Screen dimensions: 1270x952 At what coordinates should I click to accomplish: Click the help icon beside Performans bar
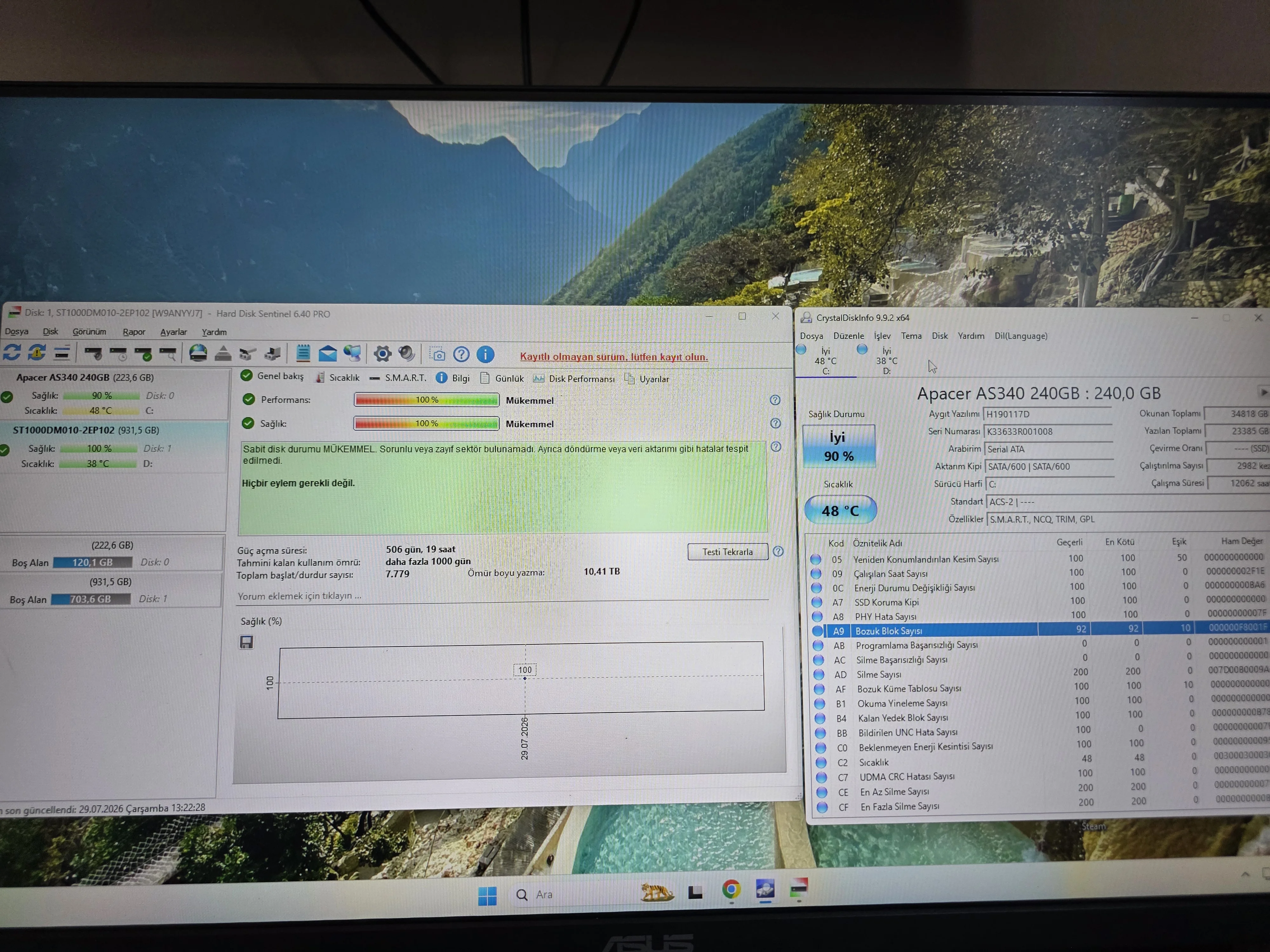pos(774,400)
